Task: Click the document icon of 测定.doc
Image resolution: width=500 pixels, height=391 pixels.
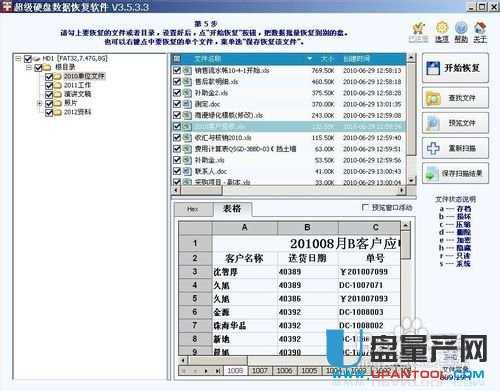Action: tap(187, 104)
